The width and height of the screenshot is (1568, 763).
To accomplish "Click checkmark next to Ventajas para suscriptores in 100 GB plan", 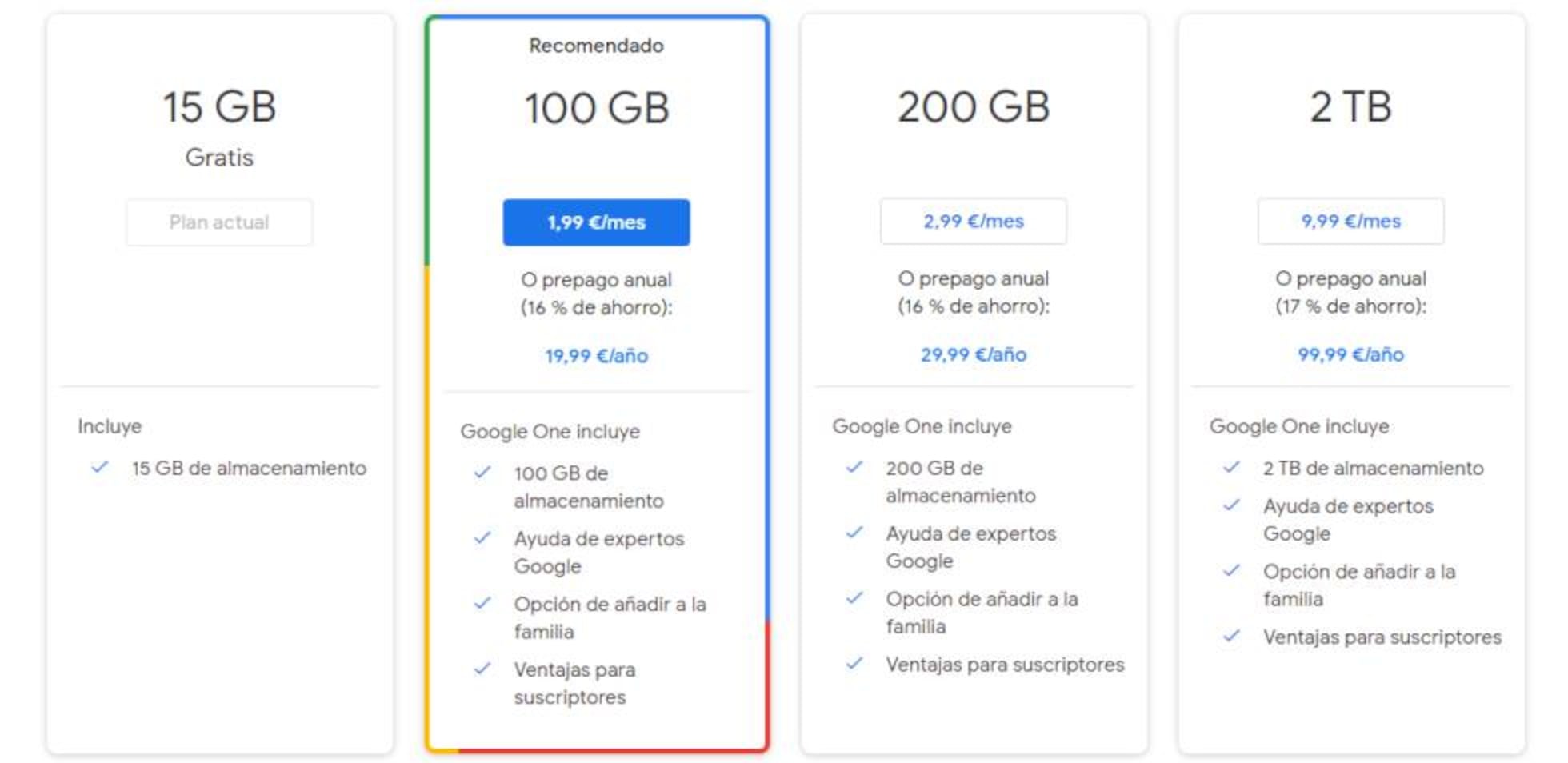I will pyautogui.click(x=482, y=669).
